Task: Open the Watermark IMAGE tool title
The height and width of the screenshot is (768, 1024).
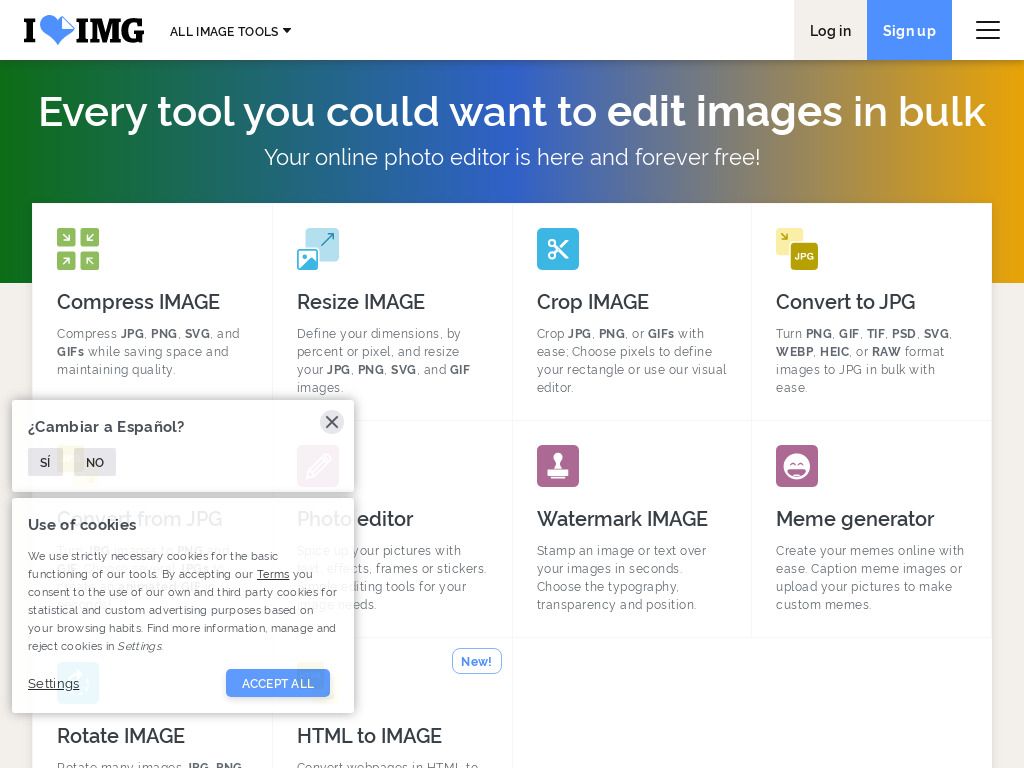Action: [x=622, y=519]
